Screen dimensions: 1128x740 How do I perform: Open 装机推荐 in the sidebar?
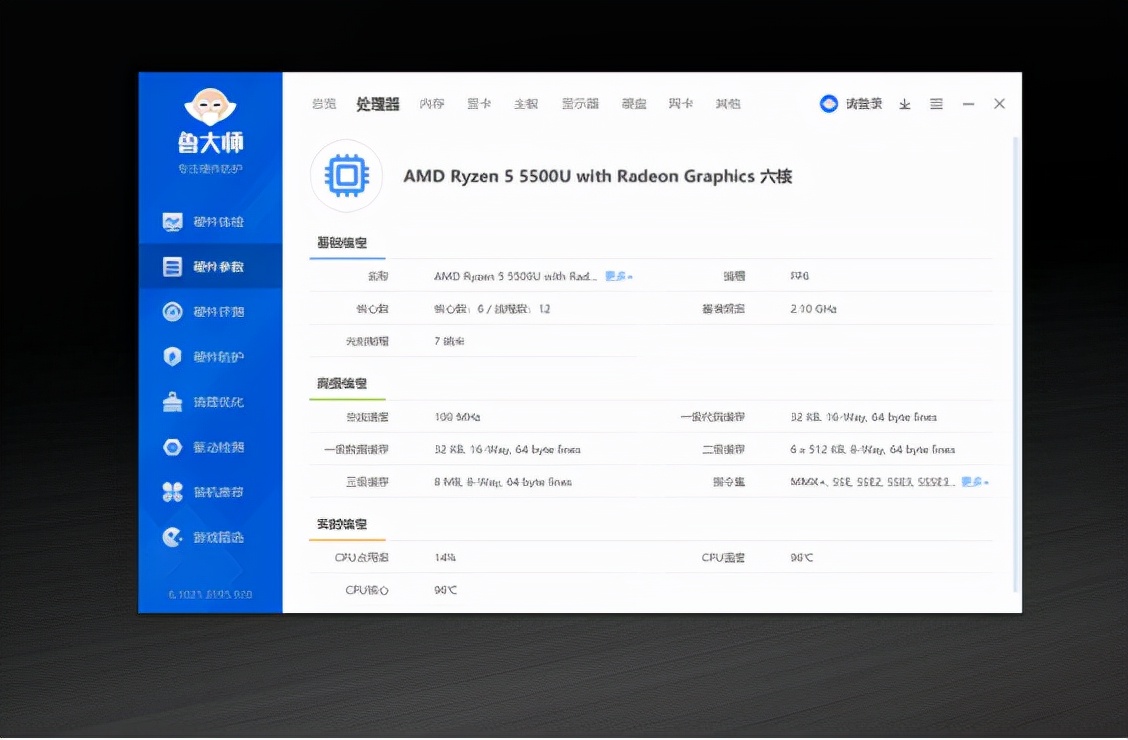click(x=210, y=492)
